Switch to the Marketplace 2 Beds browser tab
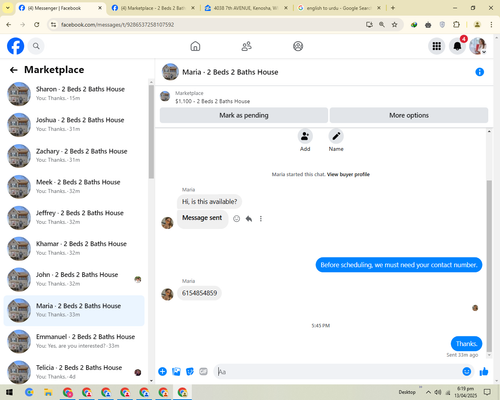Screen dimensions: 500x400 pos(153,8)
